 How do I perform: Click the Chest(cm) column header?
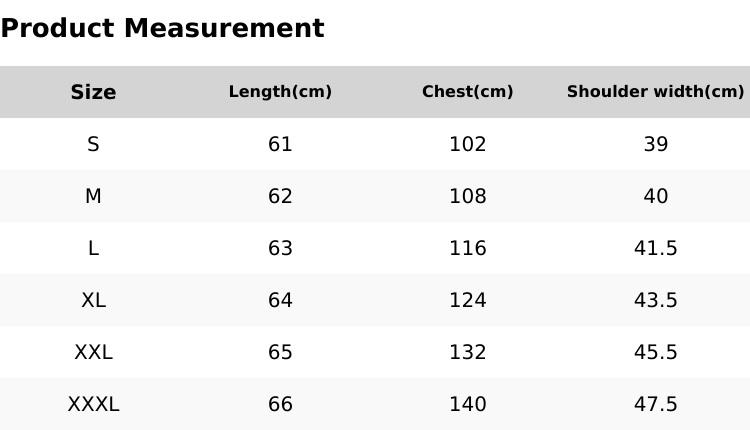tap(467, 92)
